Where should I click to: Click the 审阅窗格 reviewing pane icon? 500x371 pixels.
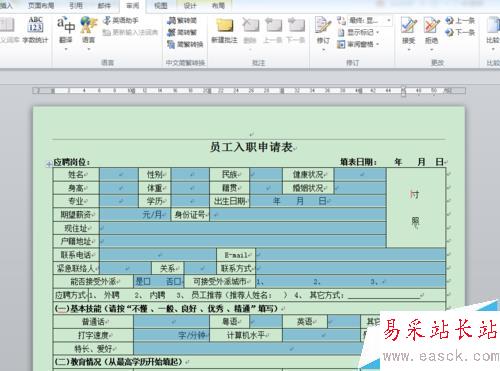point(341,44)
